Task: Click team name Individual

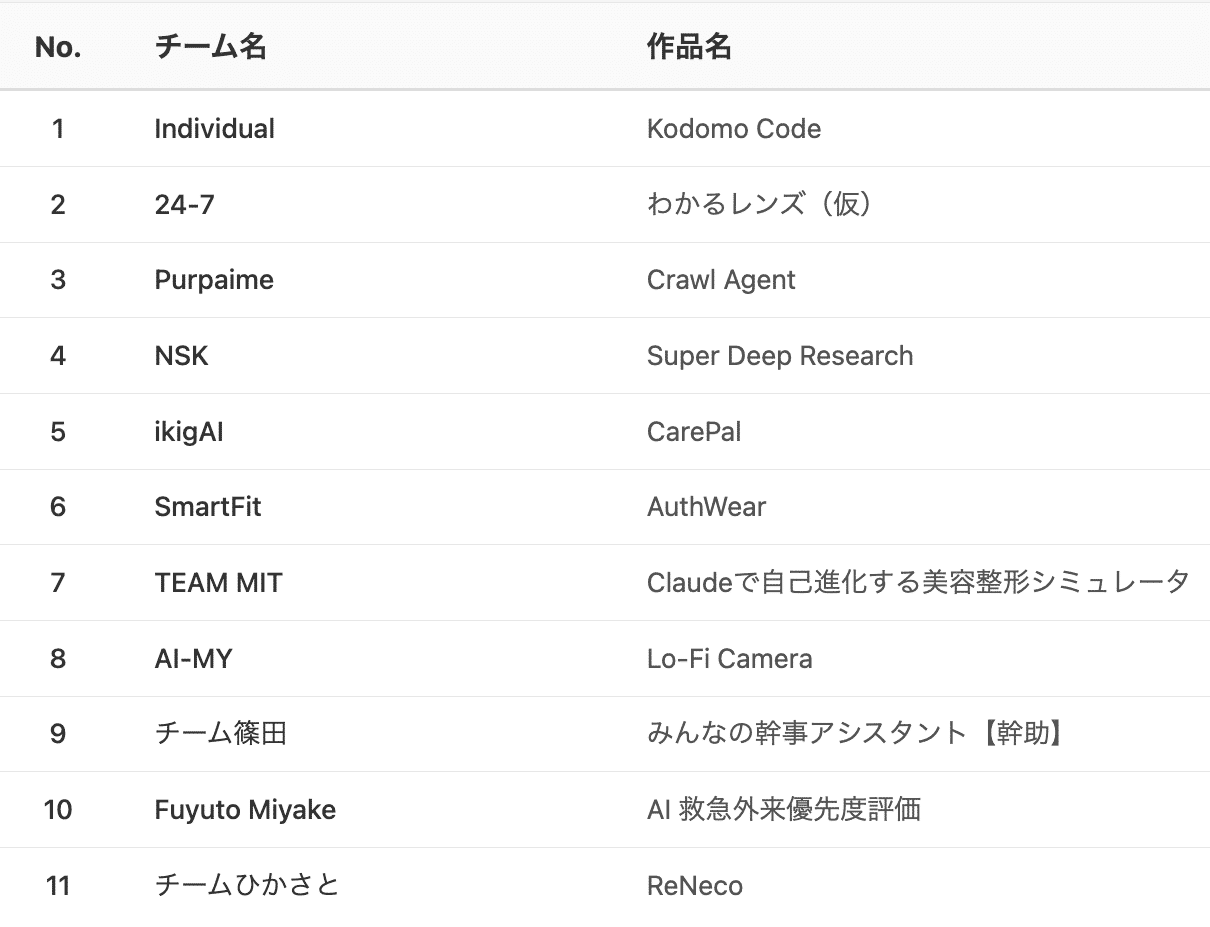Action: tap(215, 129)
